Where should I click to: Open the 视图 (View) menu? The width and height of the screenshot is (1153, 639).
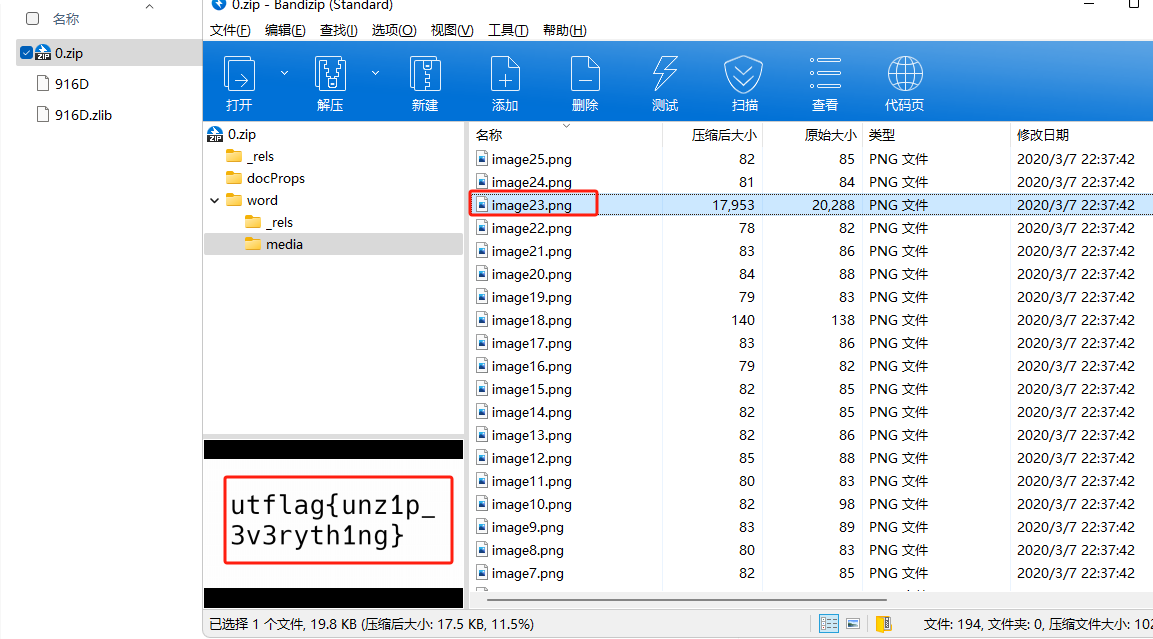click(x=451, y=29)
